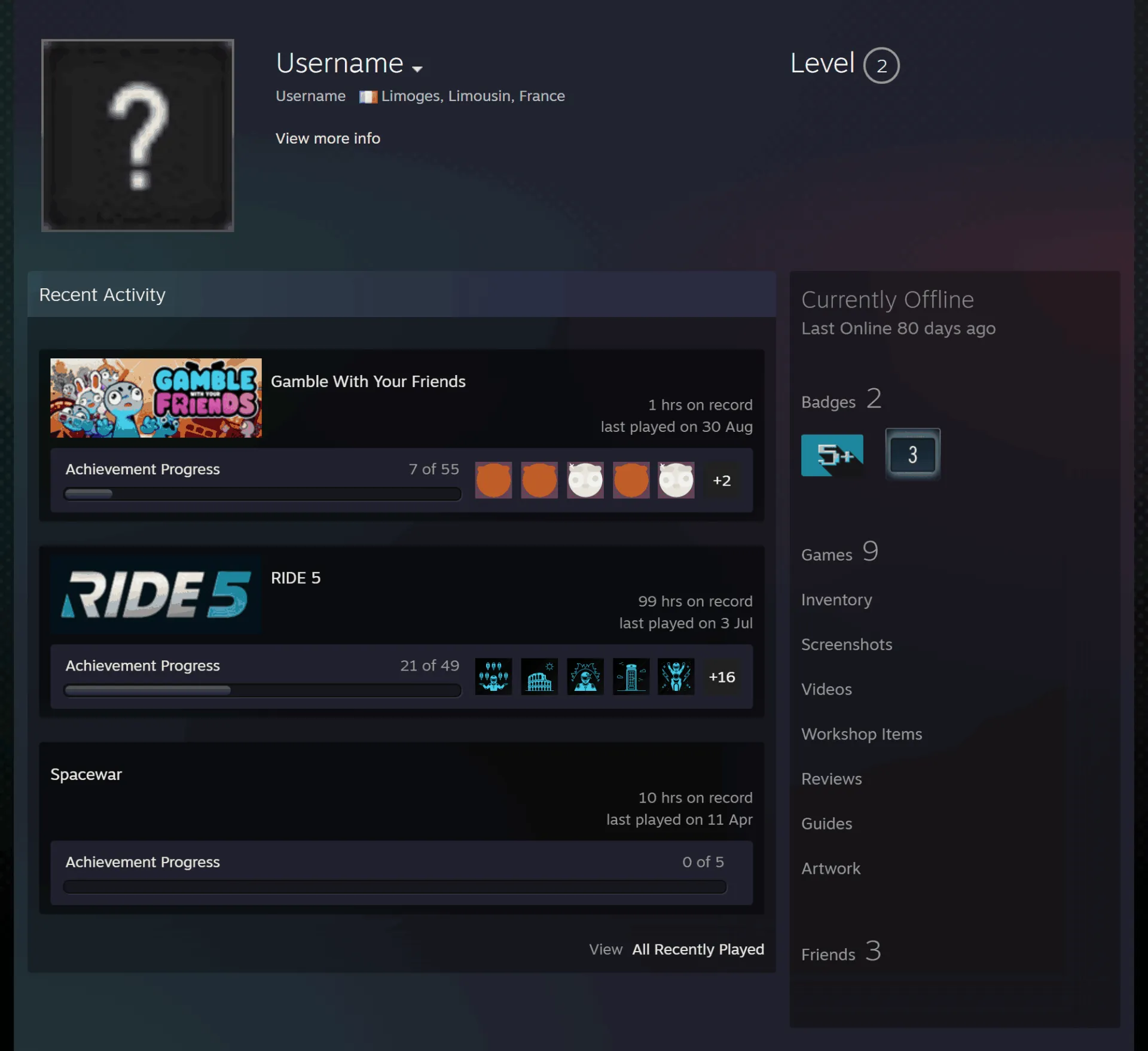Click the years of service 3 badge

click(912, 454)
